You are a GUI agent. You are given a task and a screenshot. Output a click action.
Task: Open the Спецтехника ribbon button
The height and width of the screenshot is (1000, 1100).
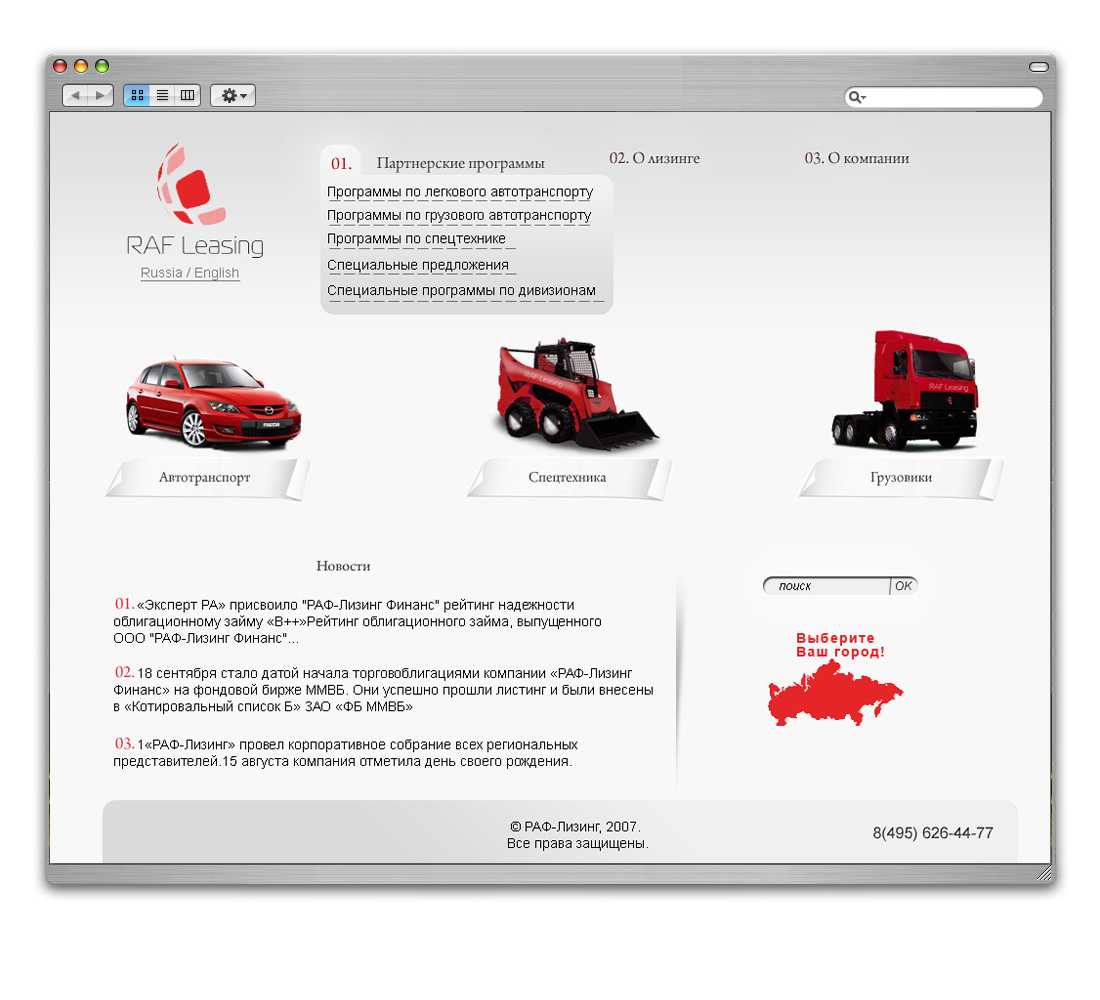click(x=568, y=478)
